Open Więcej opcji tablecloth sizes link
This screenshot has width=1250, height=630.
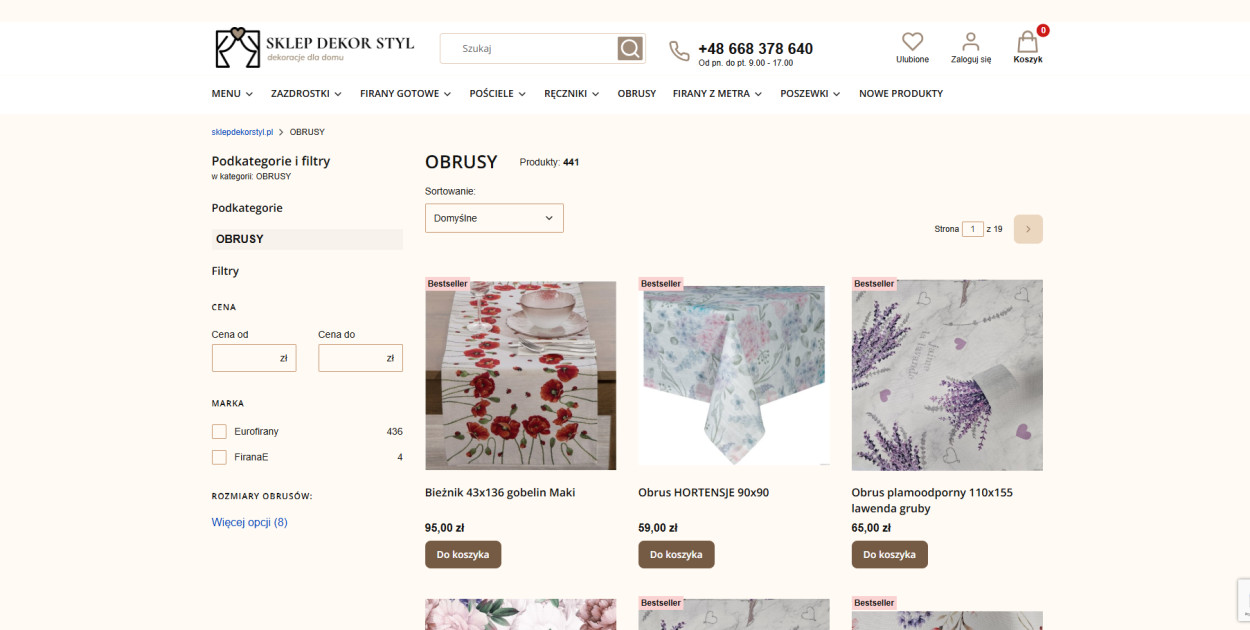click(248, 522)
